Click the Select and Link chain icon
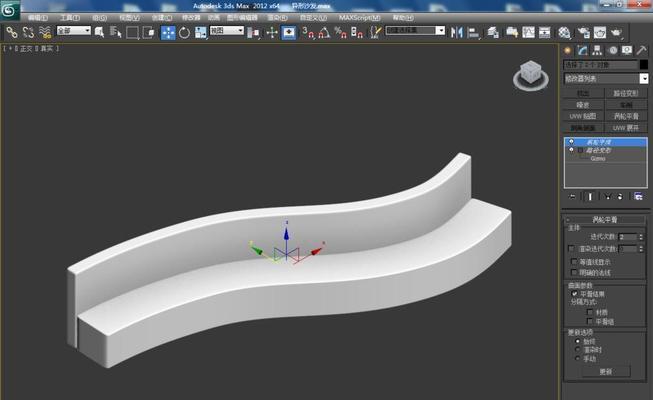653x400 pixels. pyautogui.click(x=12, y=32)
